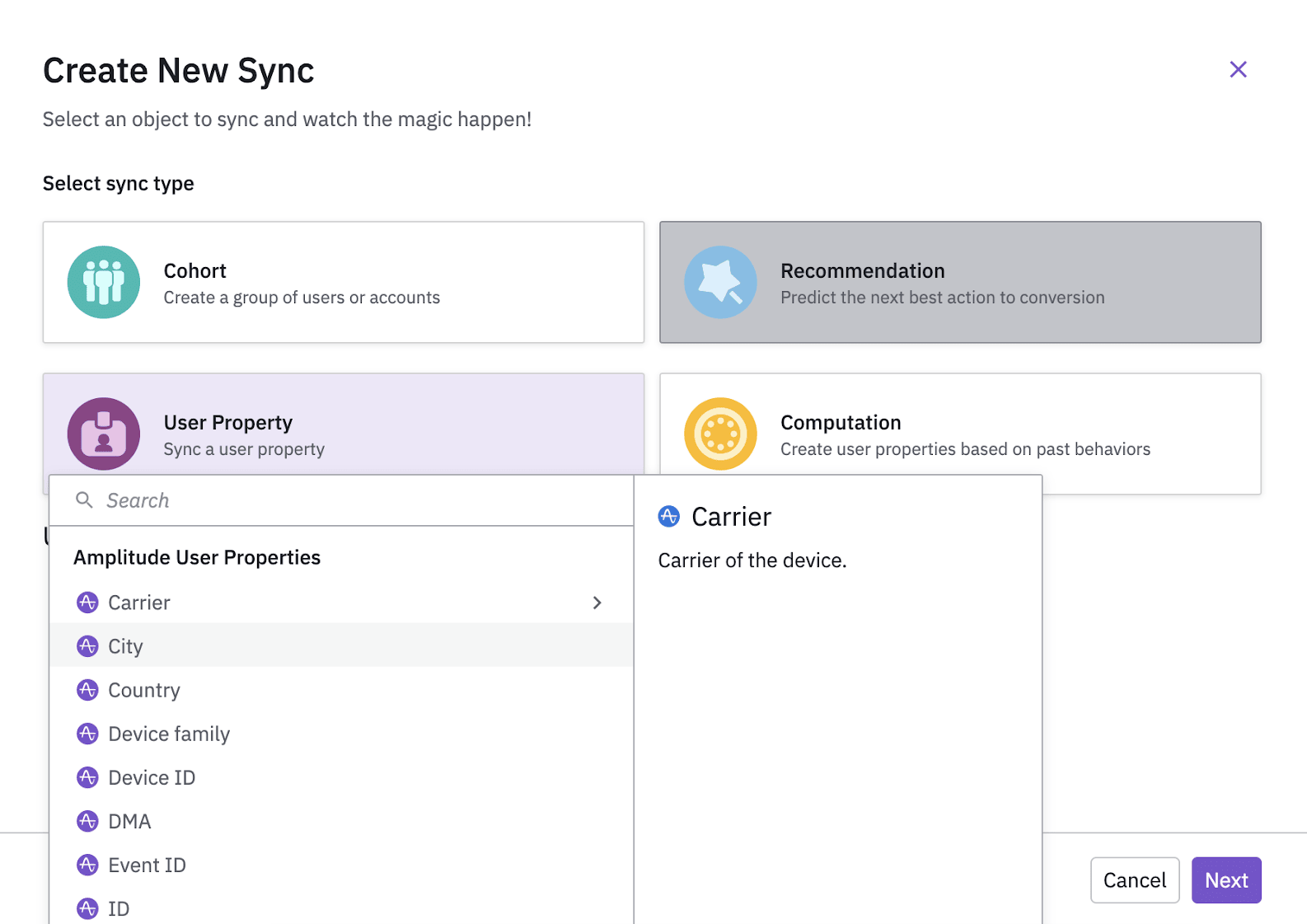Select the Cohort sync type card
1307x924 pixels.
pos(343,282)
